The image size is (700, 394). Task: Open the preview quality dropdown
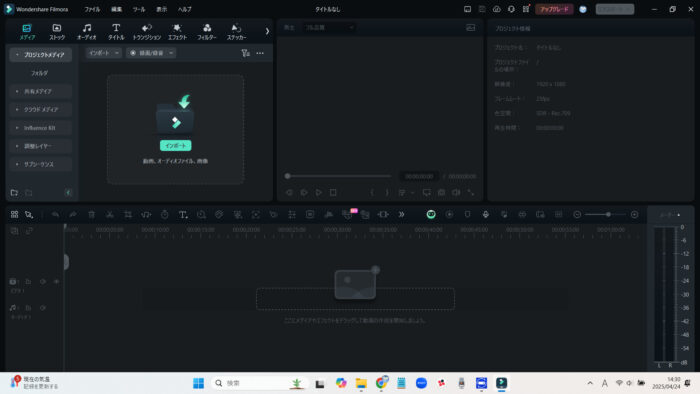click(329, 28)
